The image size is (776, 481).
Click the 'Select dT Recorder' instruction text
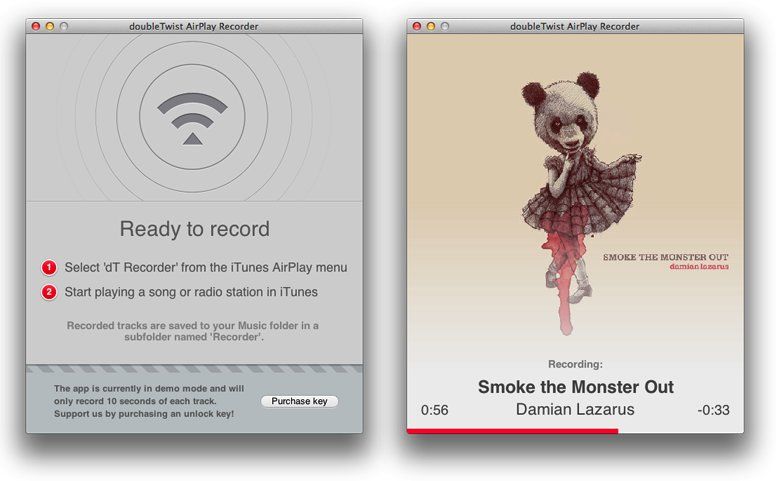pos(206,268)
